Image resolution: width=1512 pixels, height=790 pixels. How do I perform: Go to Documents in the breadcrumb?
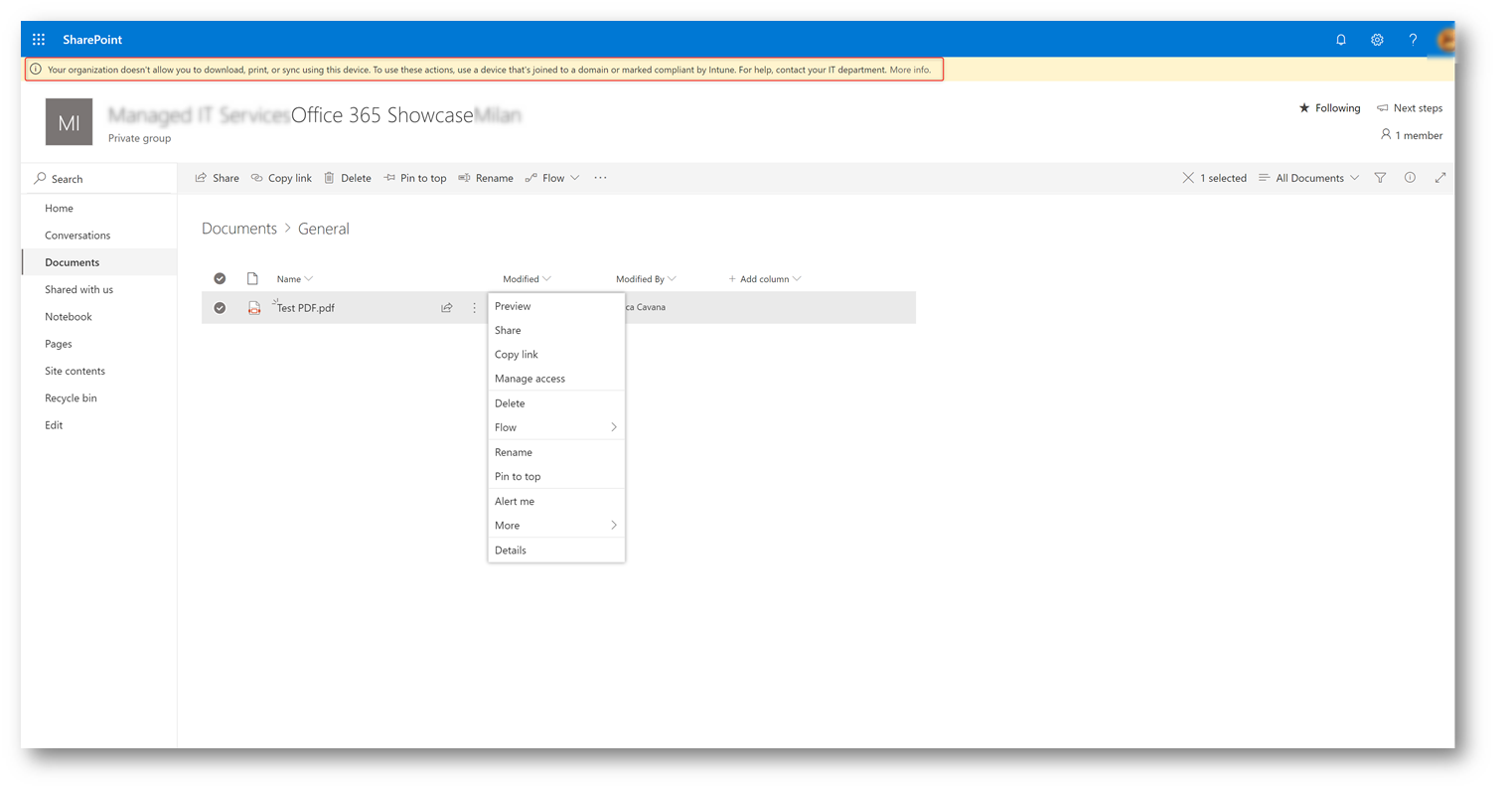(239, 229)
